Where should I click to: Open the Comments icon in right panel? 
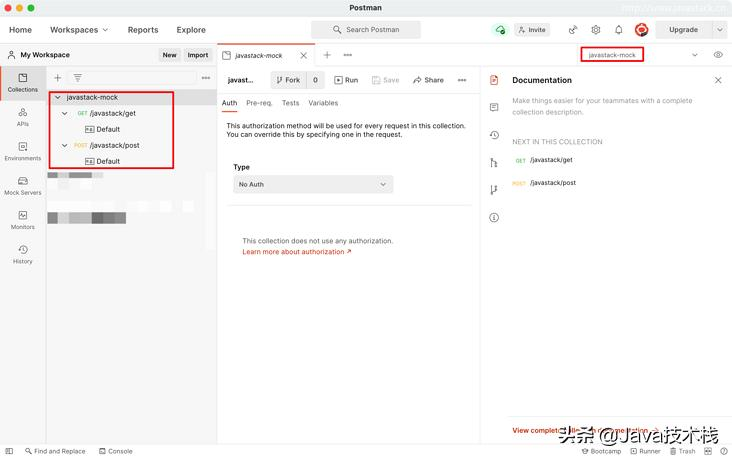(494, 107)
